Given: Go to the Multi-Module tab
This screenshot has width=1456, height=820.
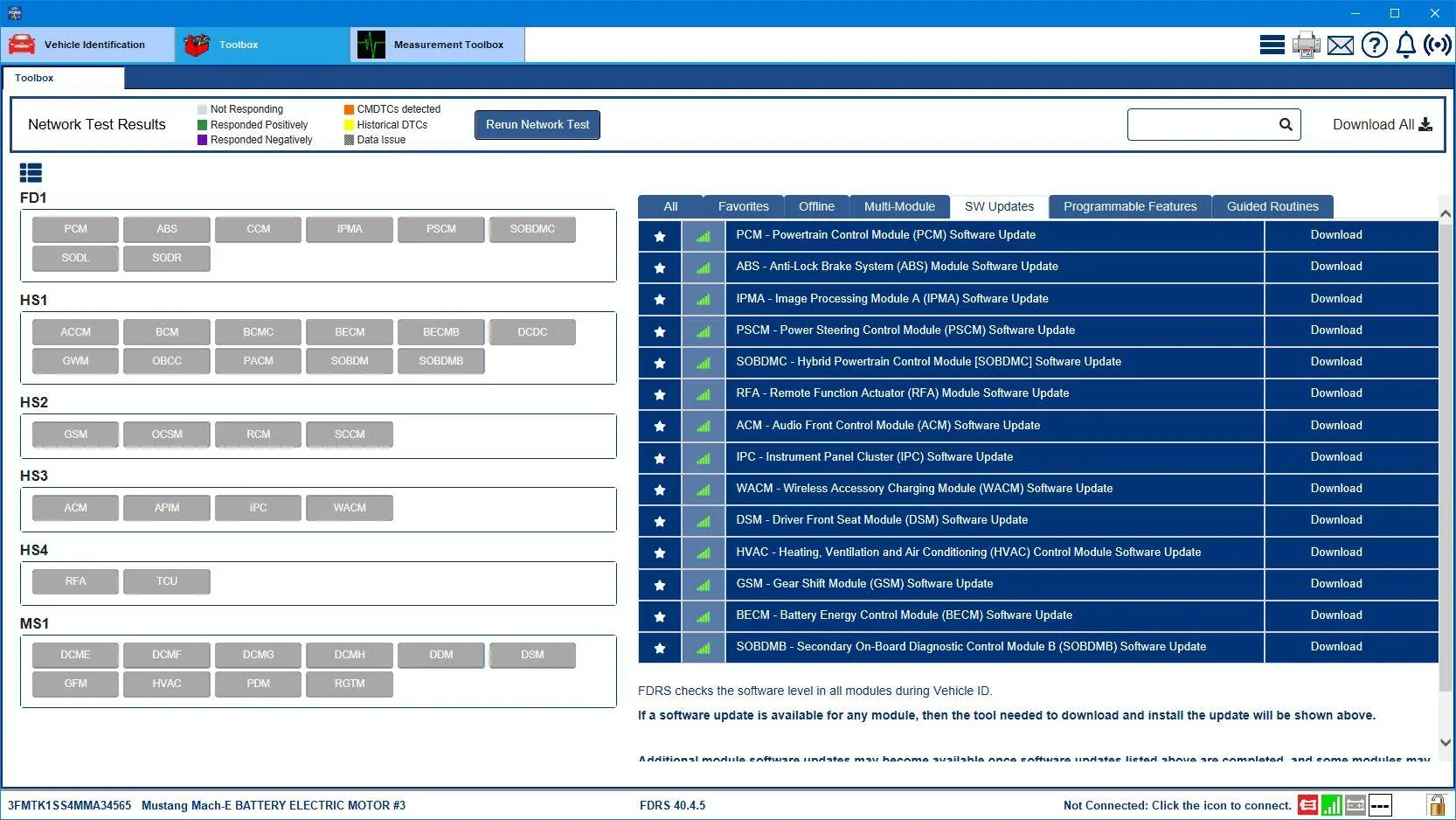Looking at the screenshot, I should [899, 206].
